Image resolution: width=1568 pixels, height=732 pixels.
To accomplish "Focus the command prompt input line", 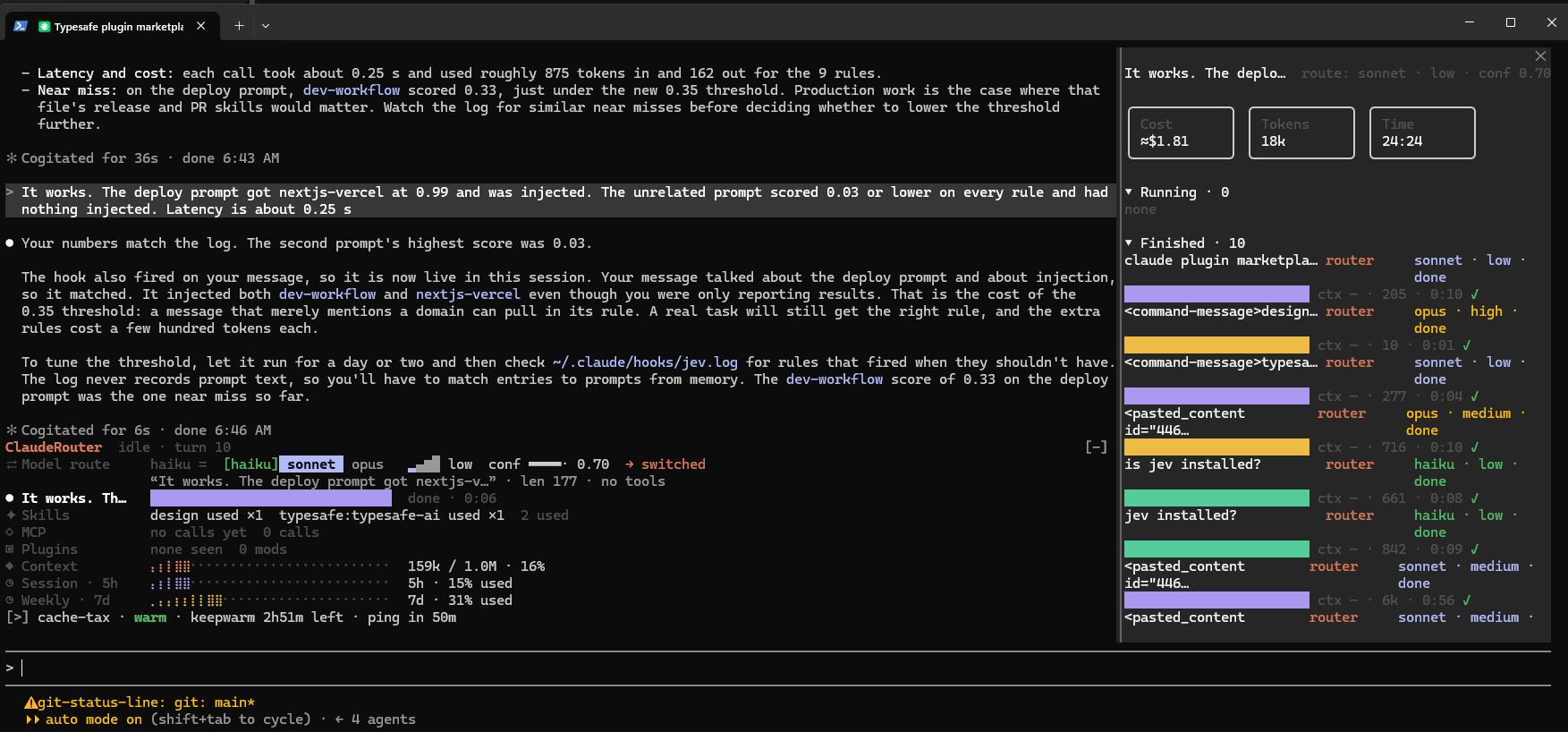I will coord(778,668).
